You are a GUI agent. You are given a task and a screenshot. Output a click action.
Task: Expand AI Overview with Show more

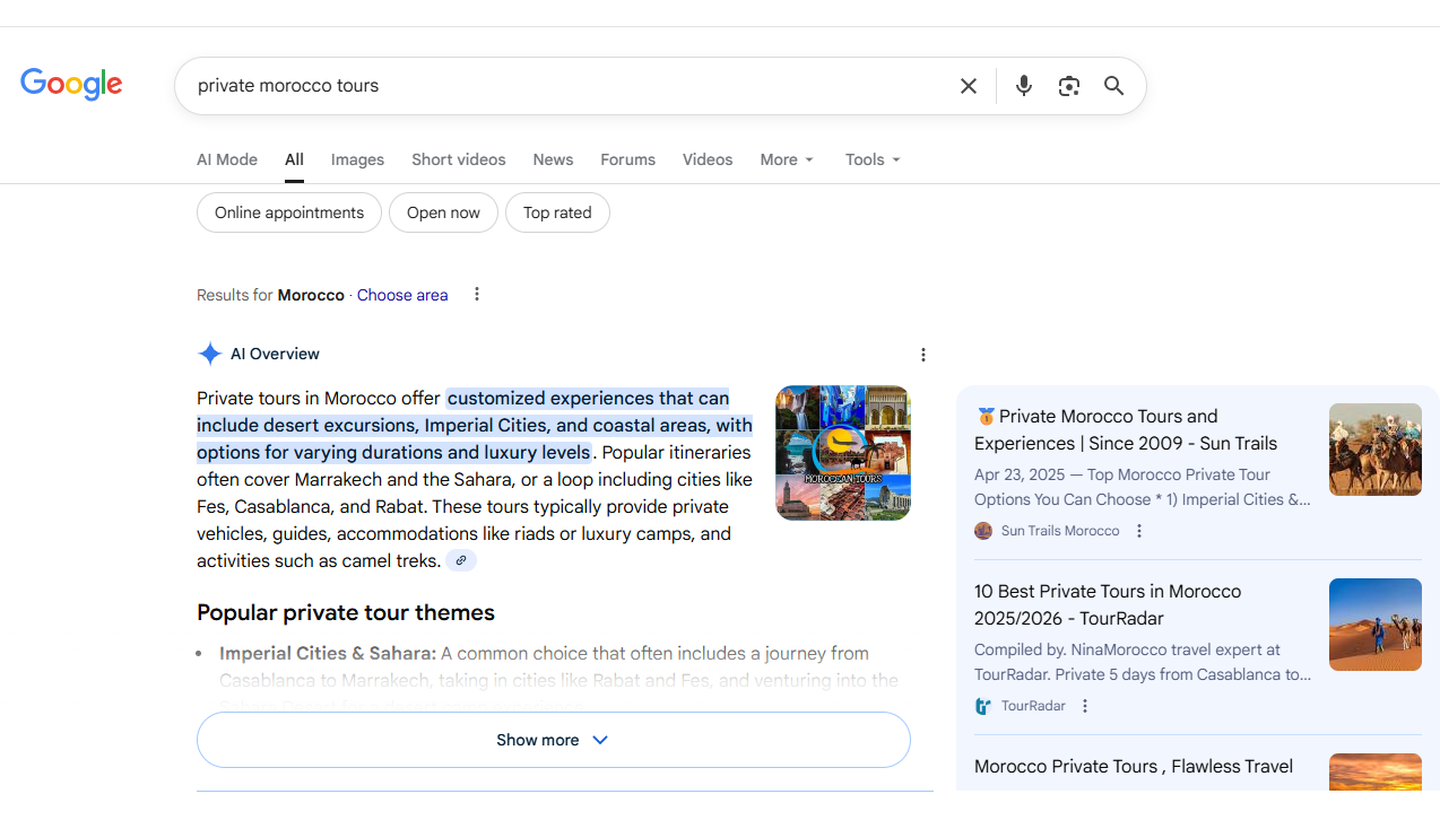pos(554,740)
